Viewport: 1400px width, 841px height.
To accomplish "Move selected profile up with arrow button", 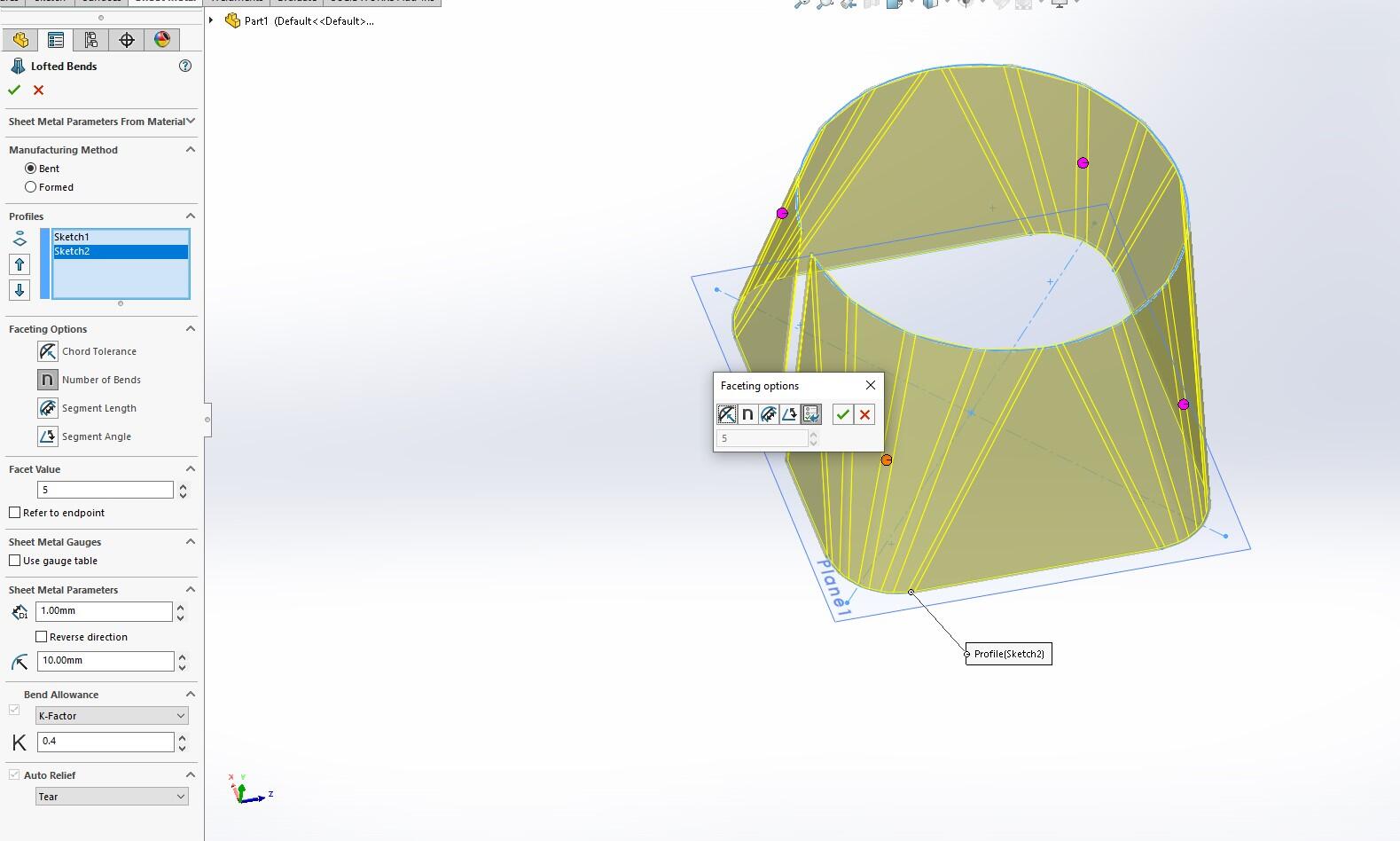I will (x=20, y=264).
